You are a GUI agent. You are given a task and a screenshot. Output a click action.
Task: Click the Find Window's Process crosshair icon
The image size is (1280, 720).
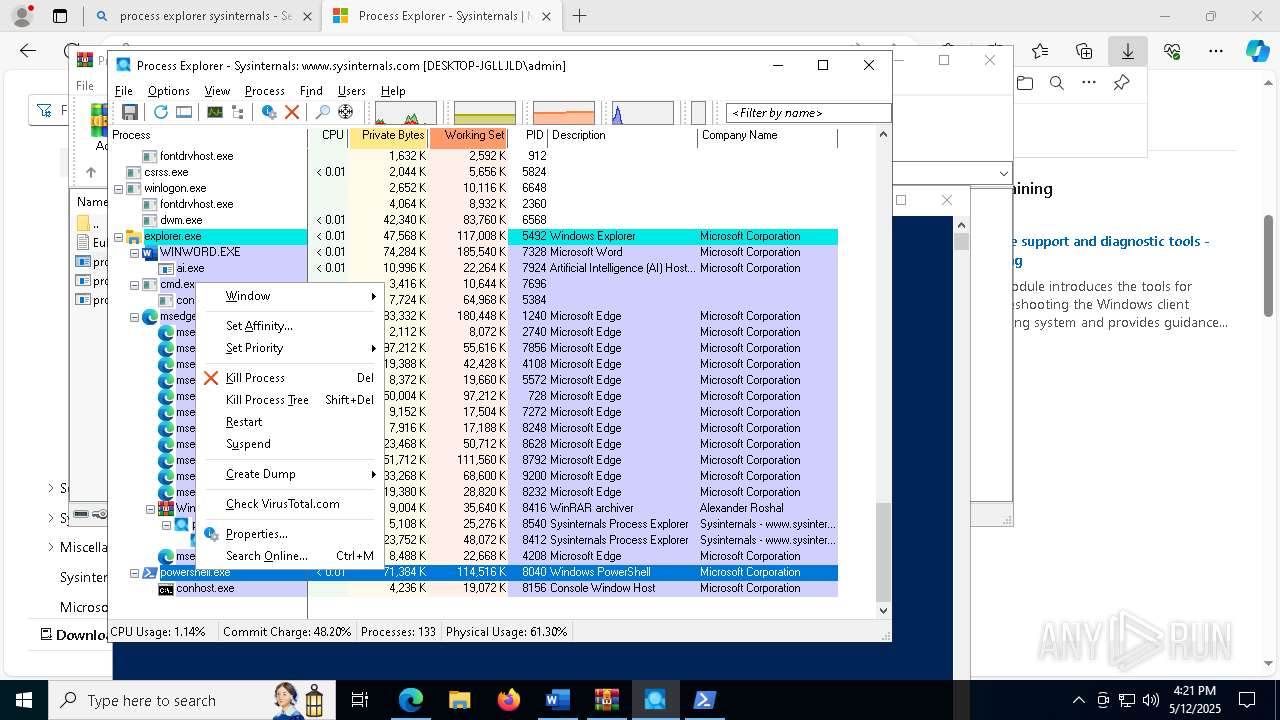pyautogui.click(x=346, y=112)
